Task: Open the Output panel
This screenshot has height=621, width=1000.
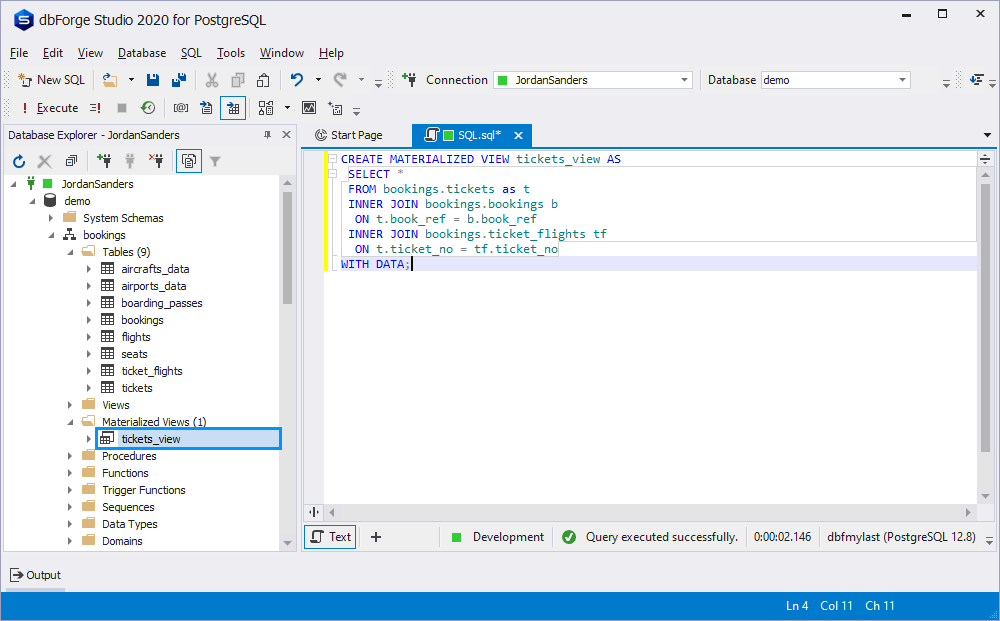Action: pos(35,575)
